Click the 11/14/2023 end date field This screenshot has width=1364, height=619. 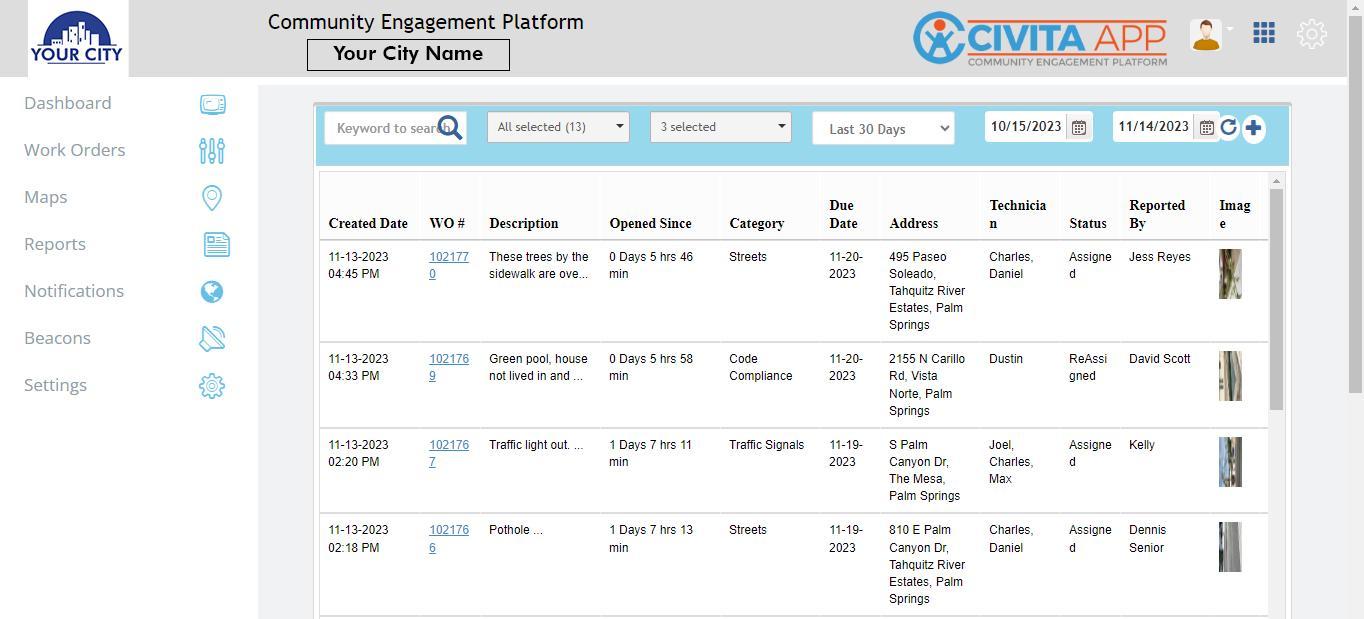[x=1154, y=127]
